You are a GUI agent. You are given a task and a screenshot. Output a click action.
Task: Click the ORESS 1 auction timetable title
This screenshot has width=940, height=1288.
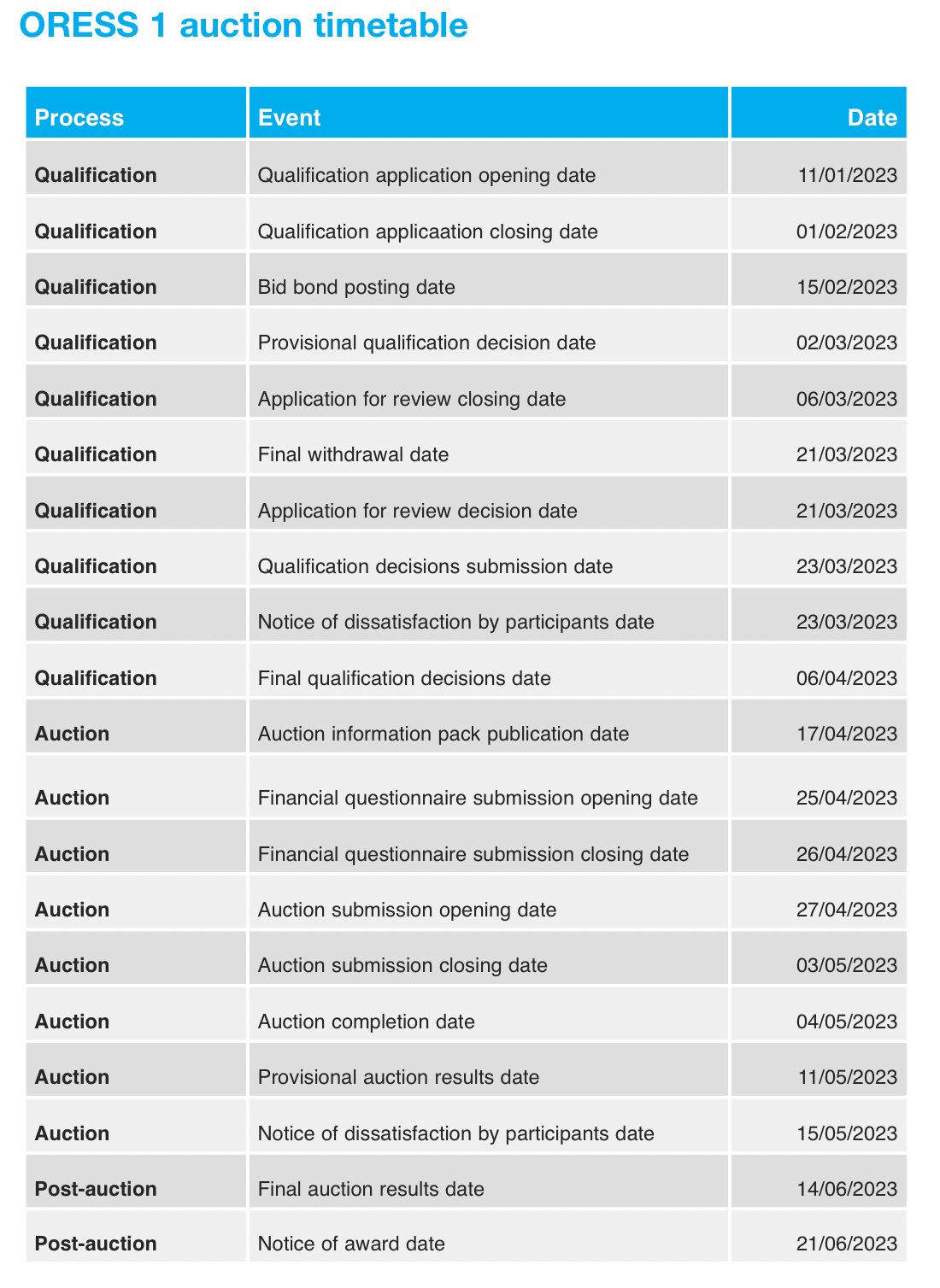pos(244,26)
